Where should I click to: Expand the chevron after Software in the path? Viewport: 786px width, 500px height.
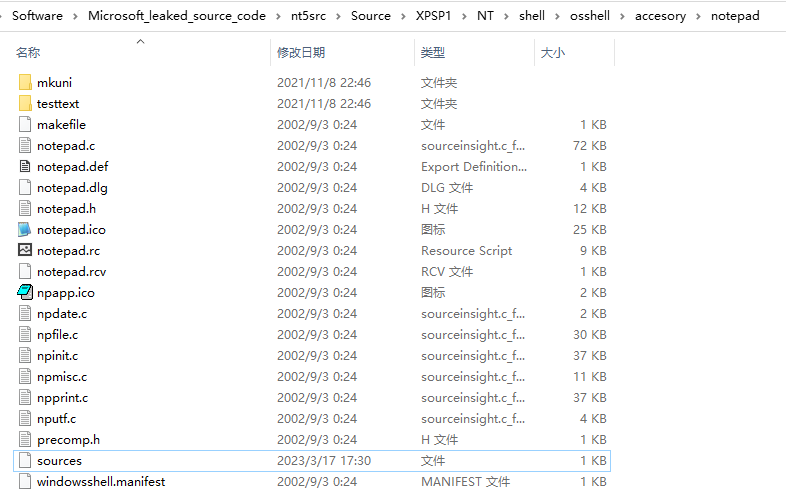[x=75, y=16]
